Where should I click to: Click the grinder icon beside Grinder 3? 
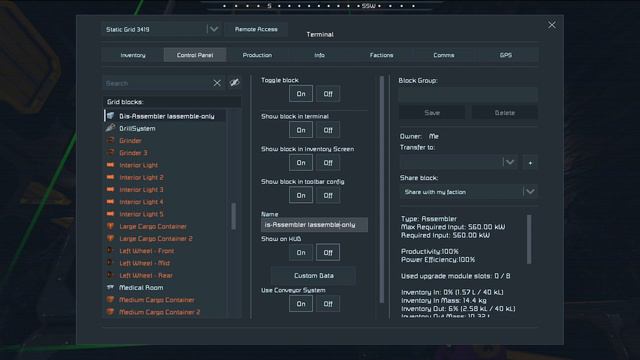click(110, 153)
